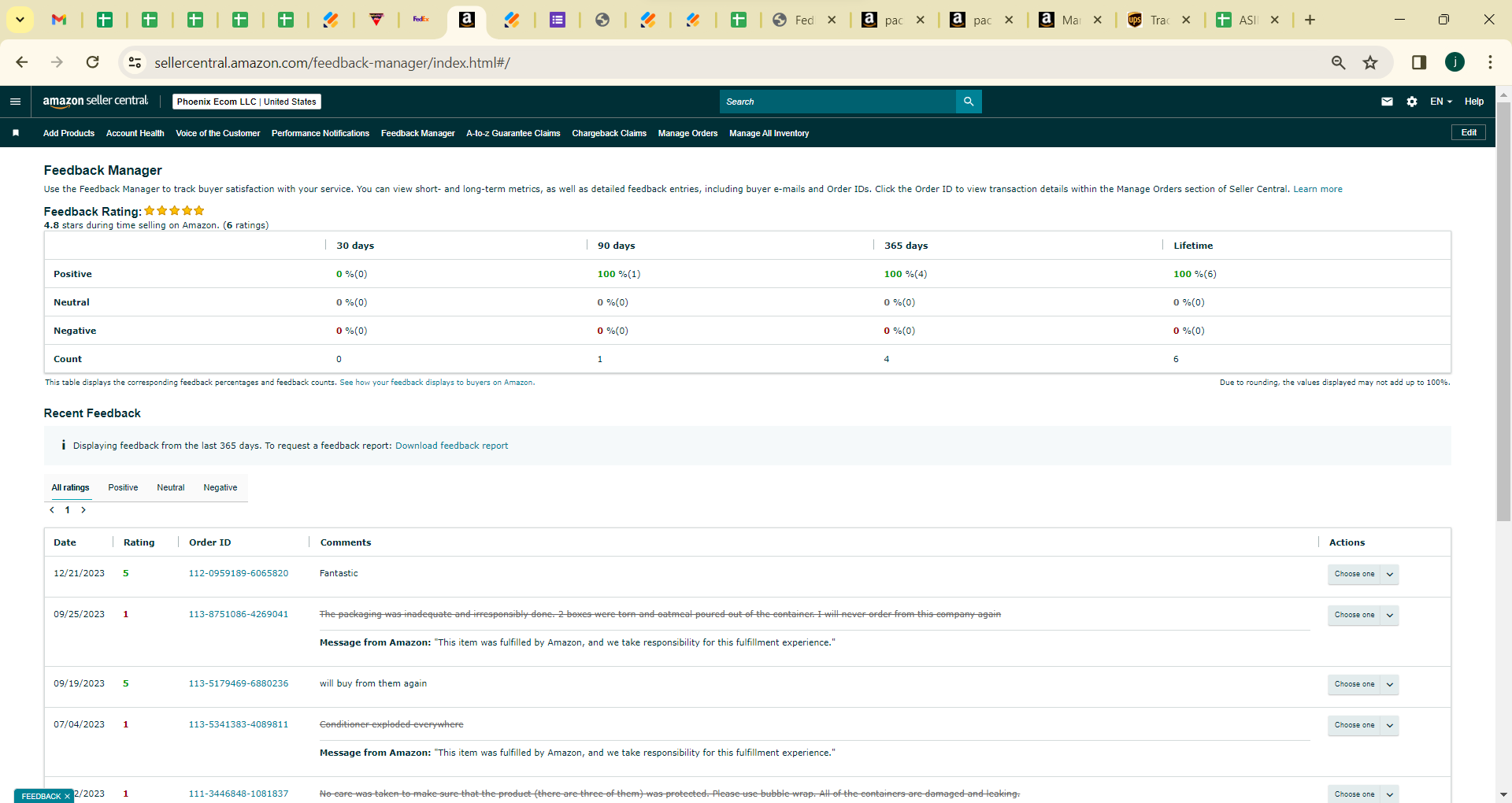Click the Amazon Seller Central logo
This screenshot has width=1512, height=803.
coord(95,101)
